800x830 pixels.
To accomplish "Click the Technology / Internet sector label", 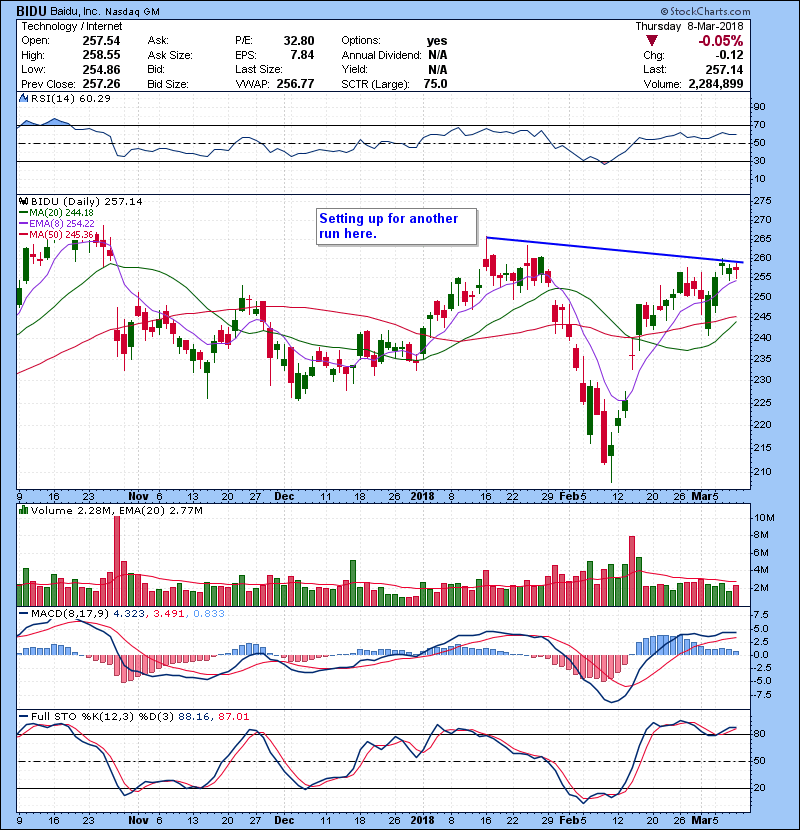I will coord(71,26).
